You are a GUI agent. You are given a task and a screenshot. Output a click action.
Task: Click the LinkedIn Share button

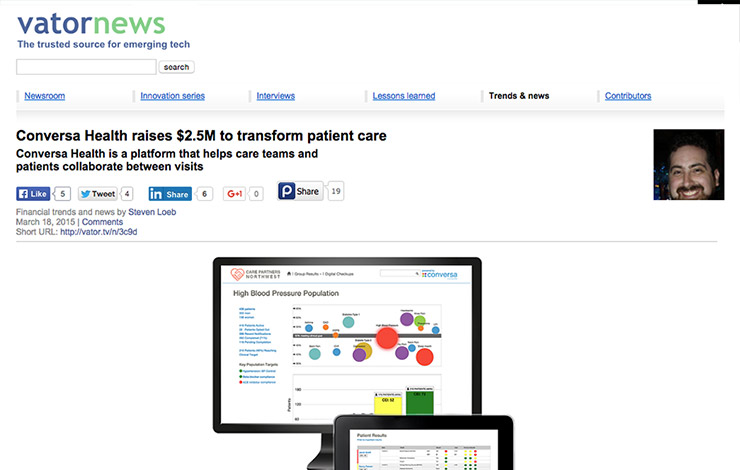pyautogui.click(x=170, y=194)
